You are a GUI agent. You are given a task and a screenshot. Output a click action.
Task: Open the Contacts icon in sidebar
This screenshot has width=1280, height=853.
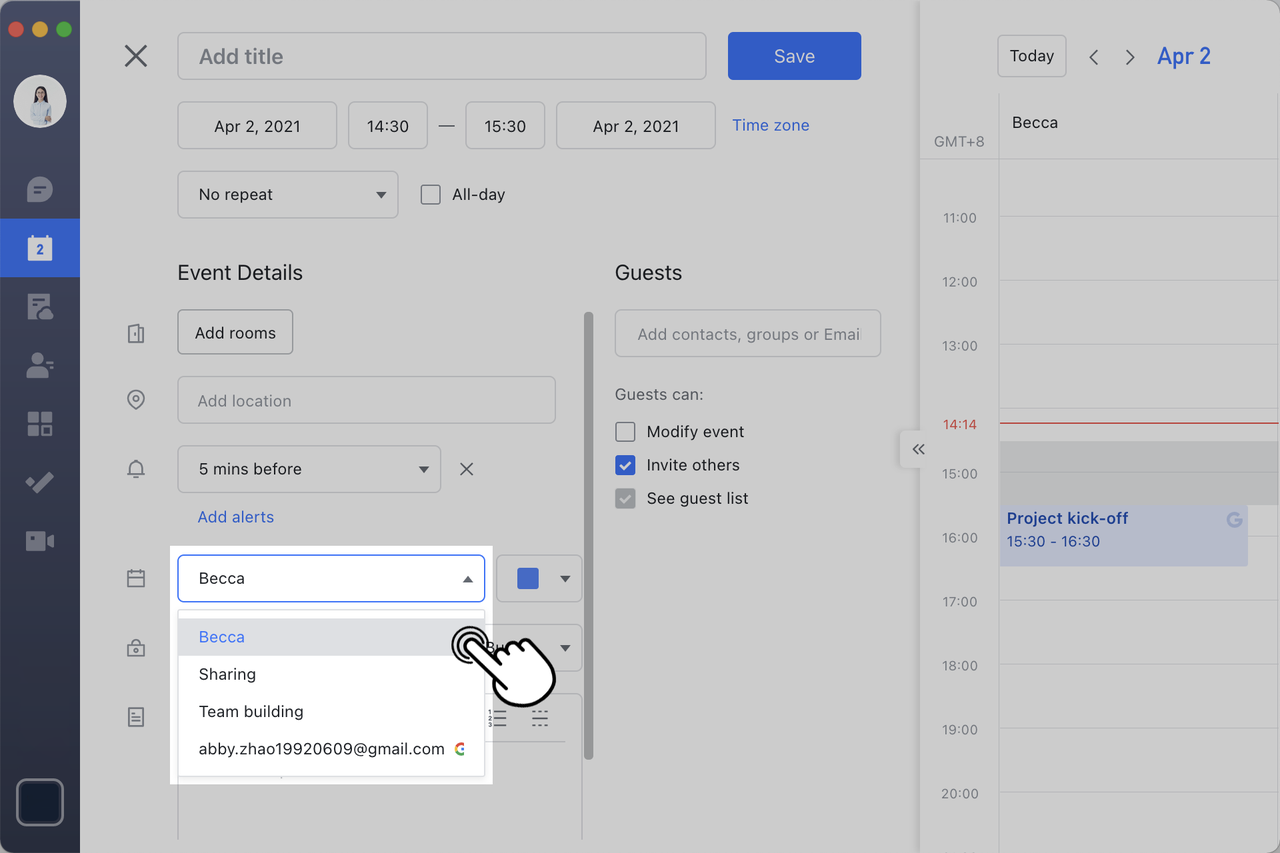(x=40, y=366)
